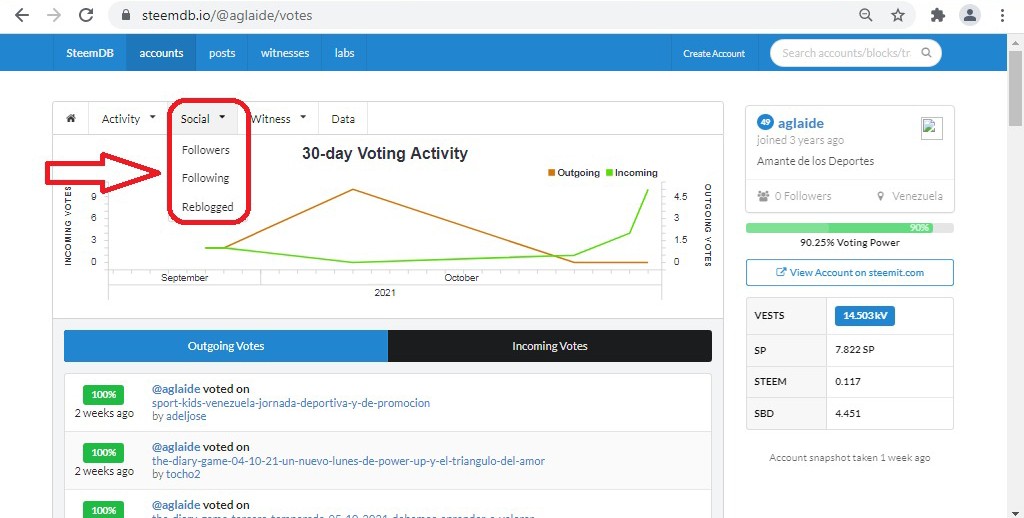Open the witnesses navigation item

click(x=285, y=53)
